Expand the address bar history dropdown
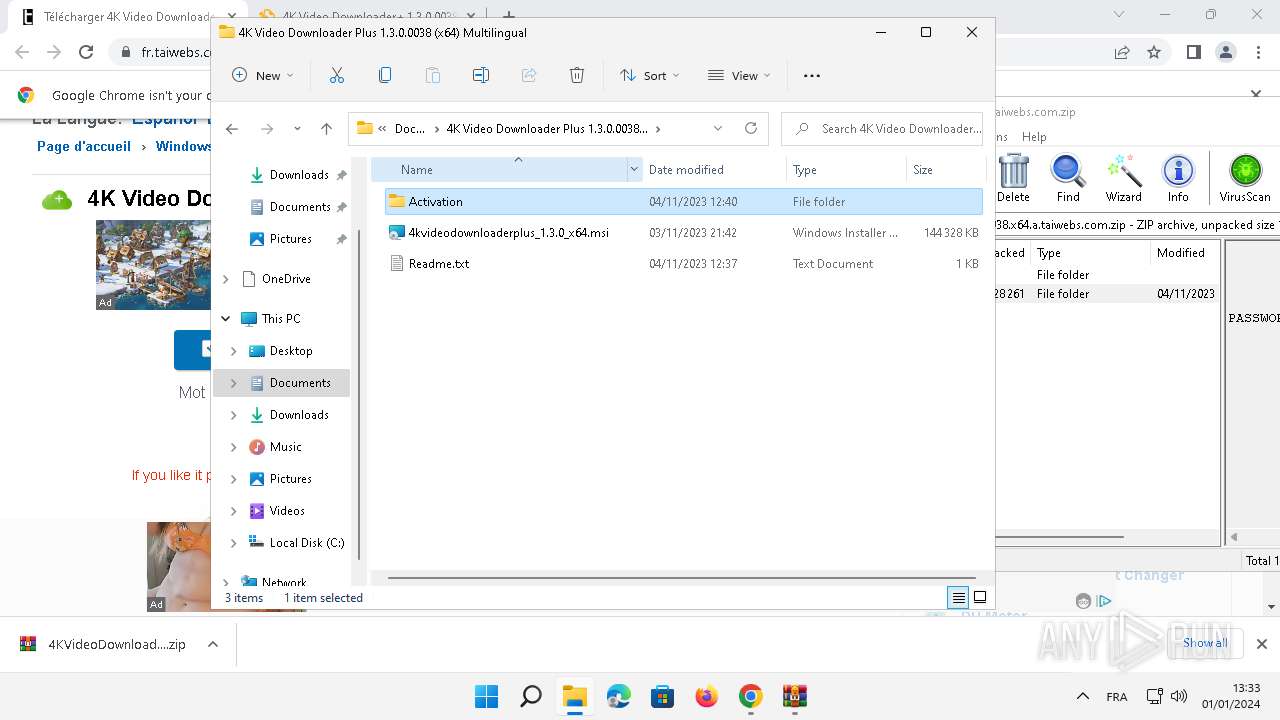 pyautogui.click(x=718, y=128)
